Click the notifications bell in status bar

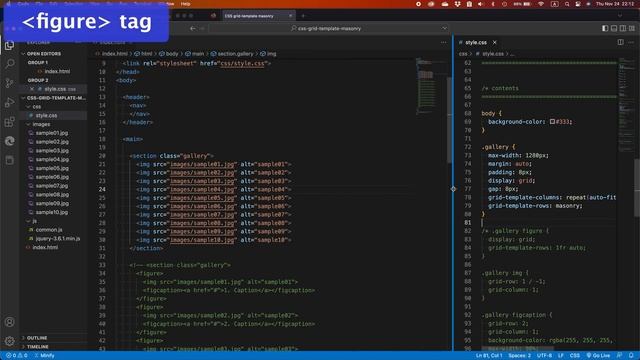pyautogui.click(x=631, y=356)
